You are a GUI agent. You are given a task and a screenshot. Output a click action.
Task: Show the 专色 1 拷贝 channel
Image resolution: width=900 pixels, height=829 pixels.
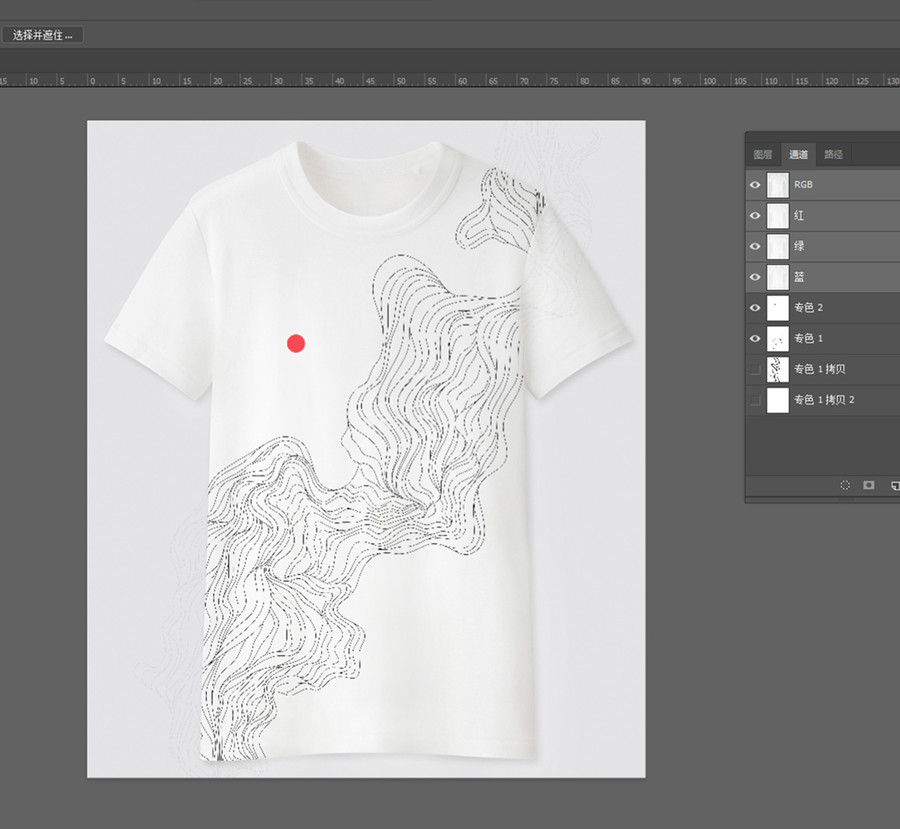click(755, 369)
